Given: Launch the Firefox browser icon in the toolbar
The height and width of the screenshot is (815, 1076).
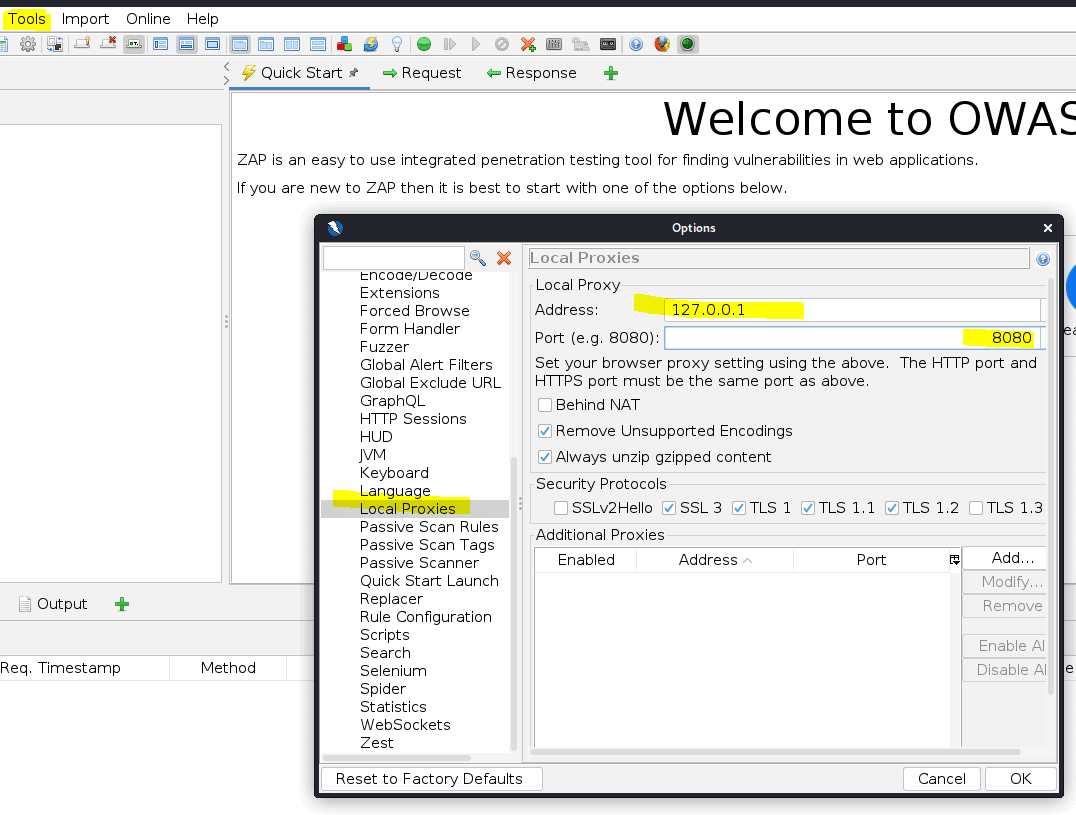Looking at the screenshot, I should 662,45.
